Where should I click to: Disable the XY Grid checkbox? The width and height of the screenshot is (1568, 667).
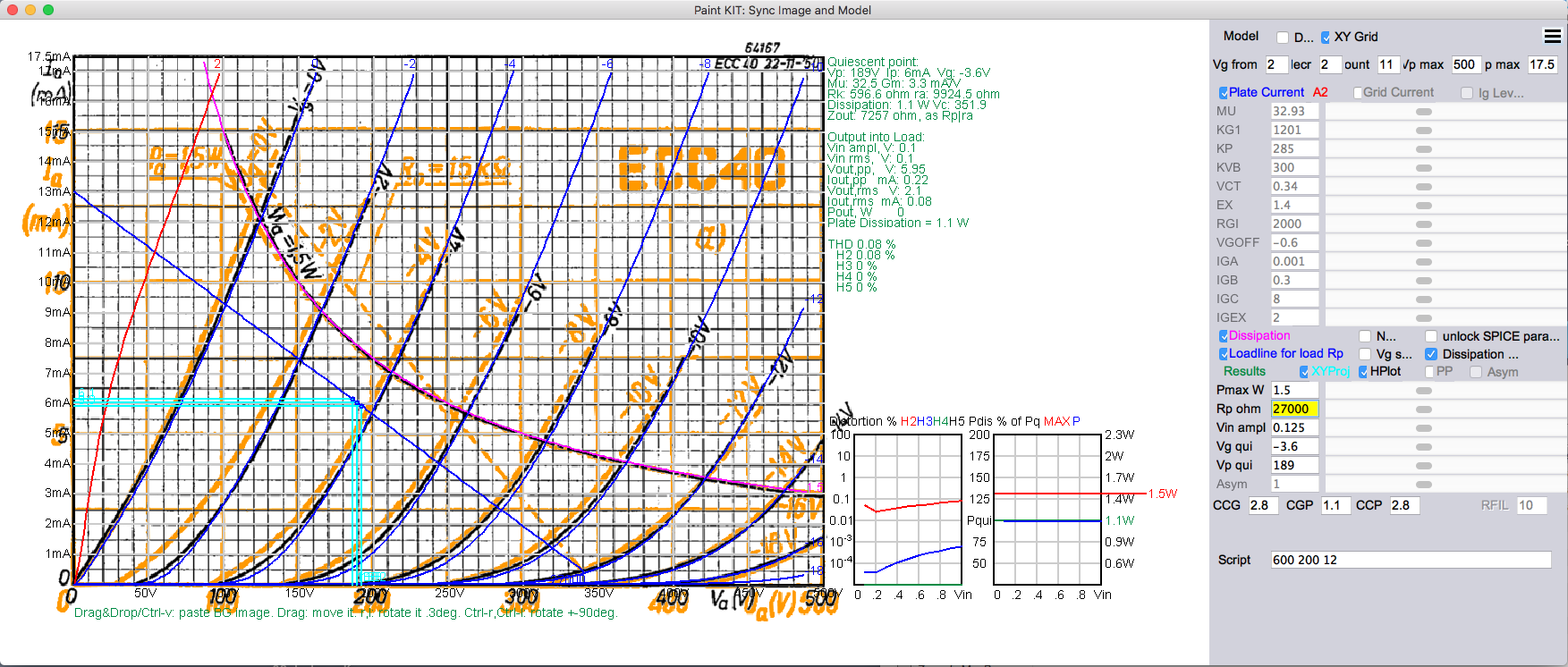point(1326,37)
